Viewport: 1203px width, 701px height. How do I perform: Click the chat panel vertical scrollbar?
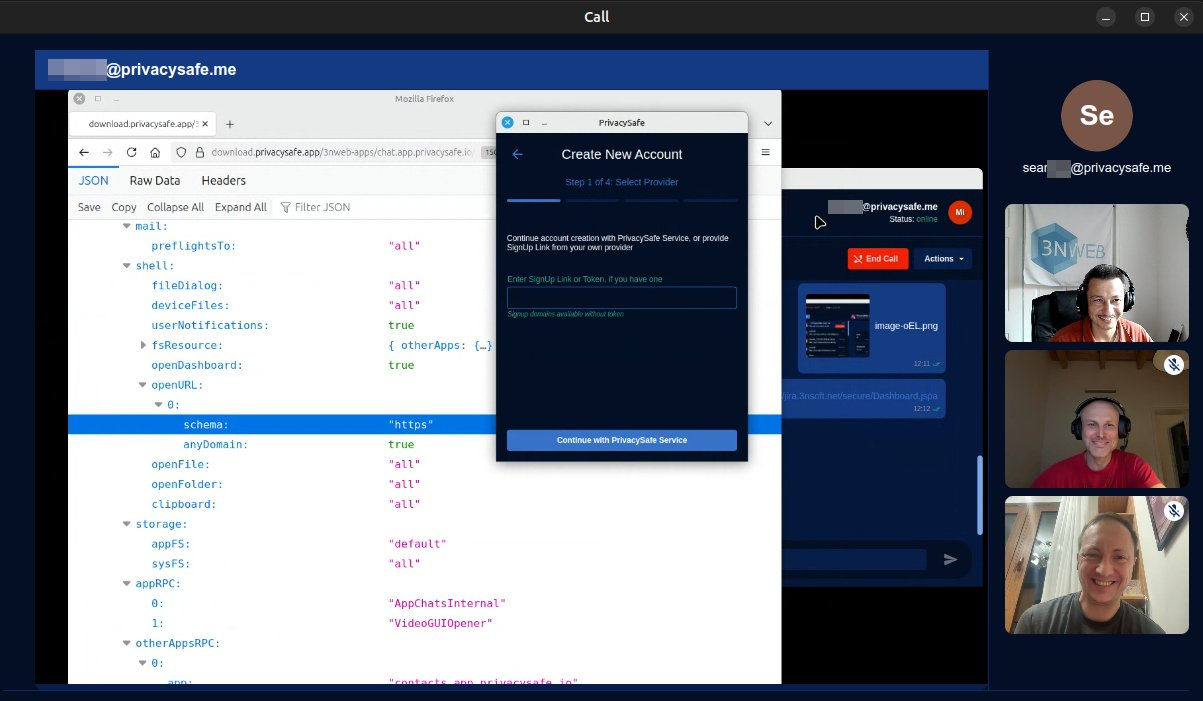point(979,495)
